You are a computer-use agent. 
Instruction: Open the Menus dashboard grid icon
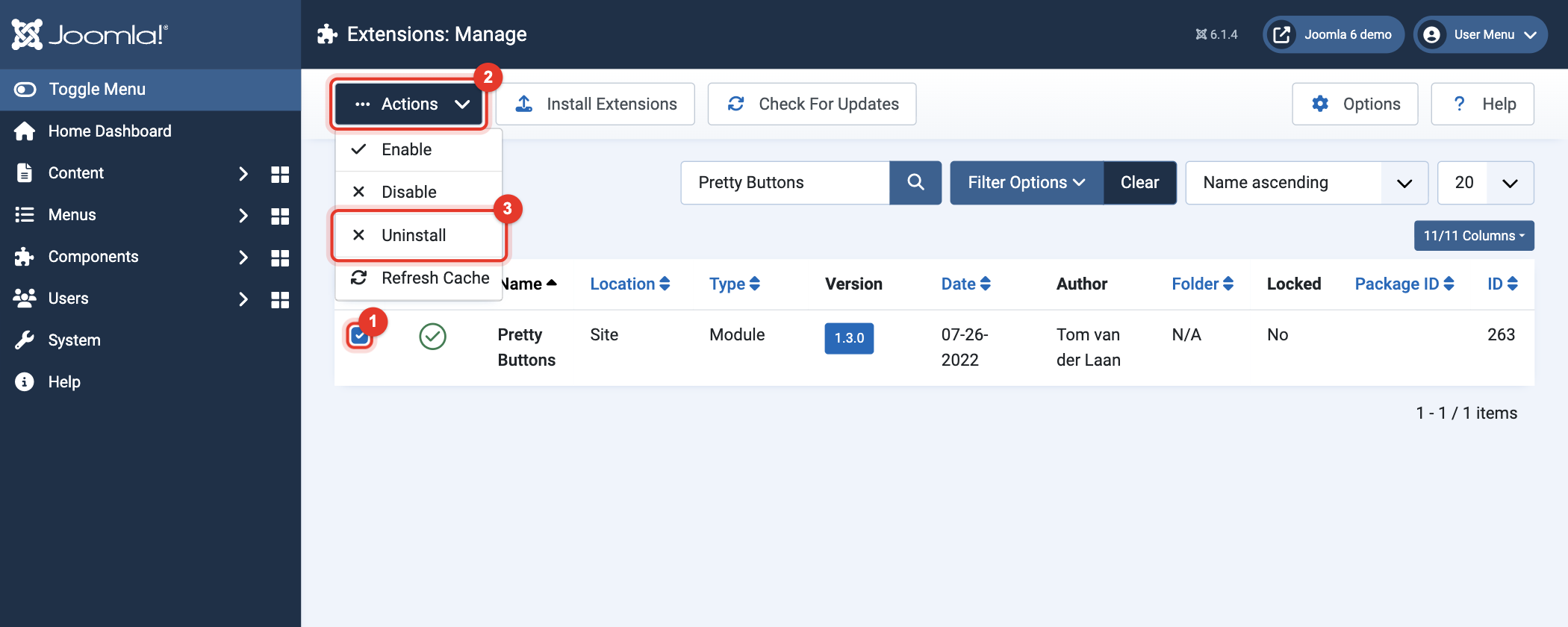tap(280, 216)
